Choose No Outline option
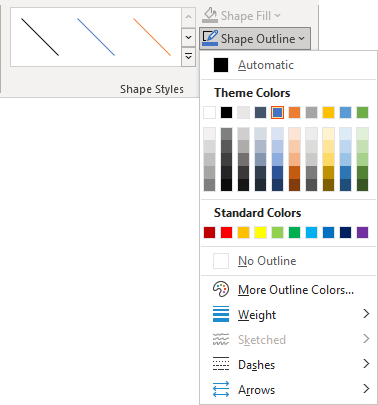The width and height of the screenshot is (378, 405). (288, 261)
